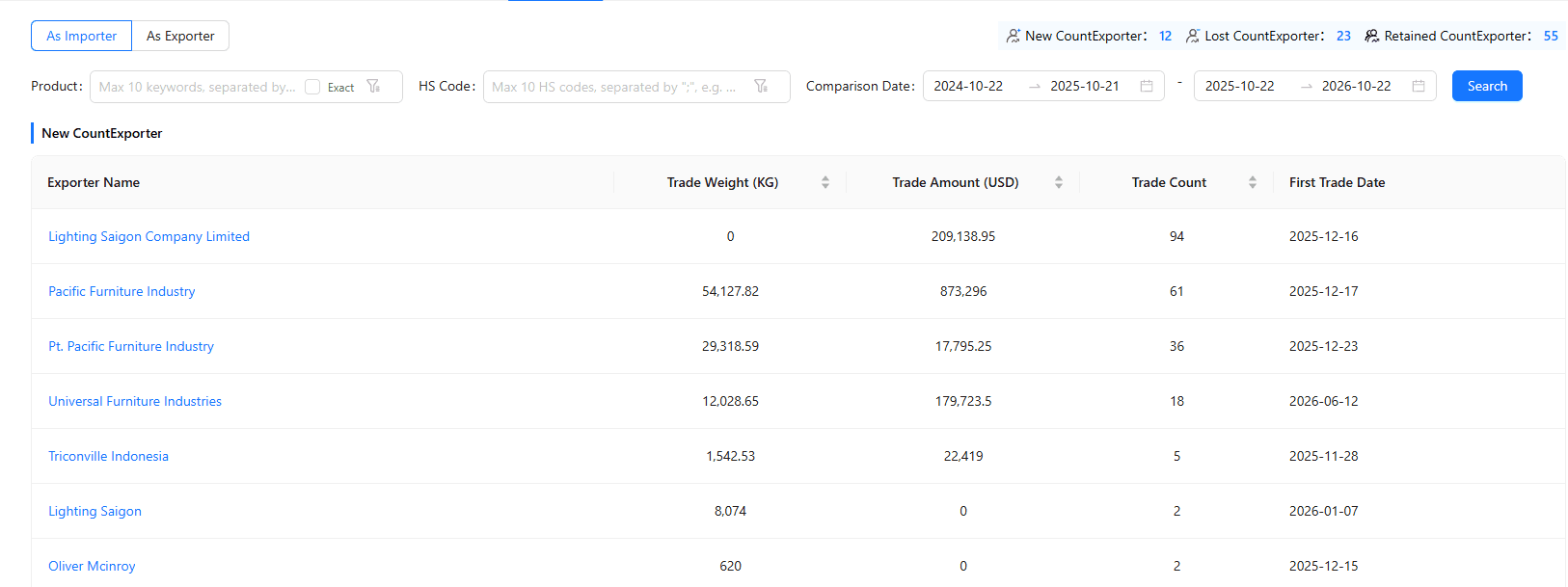This screenshot has height=587, width=1568.
Task: Click the First Trade Date column header
Action: tap(1337, 182)
